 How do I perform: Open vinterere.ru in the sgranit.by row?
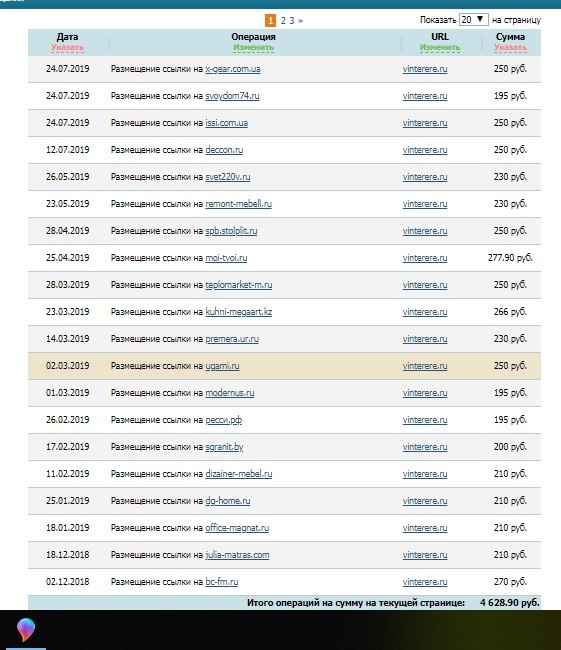425,447
